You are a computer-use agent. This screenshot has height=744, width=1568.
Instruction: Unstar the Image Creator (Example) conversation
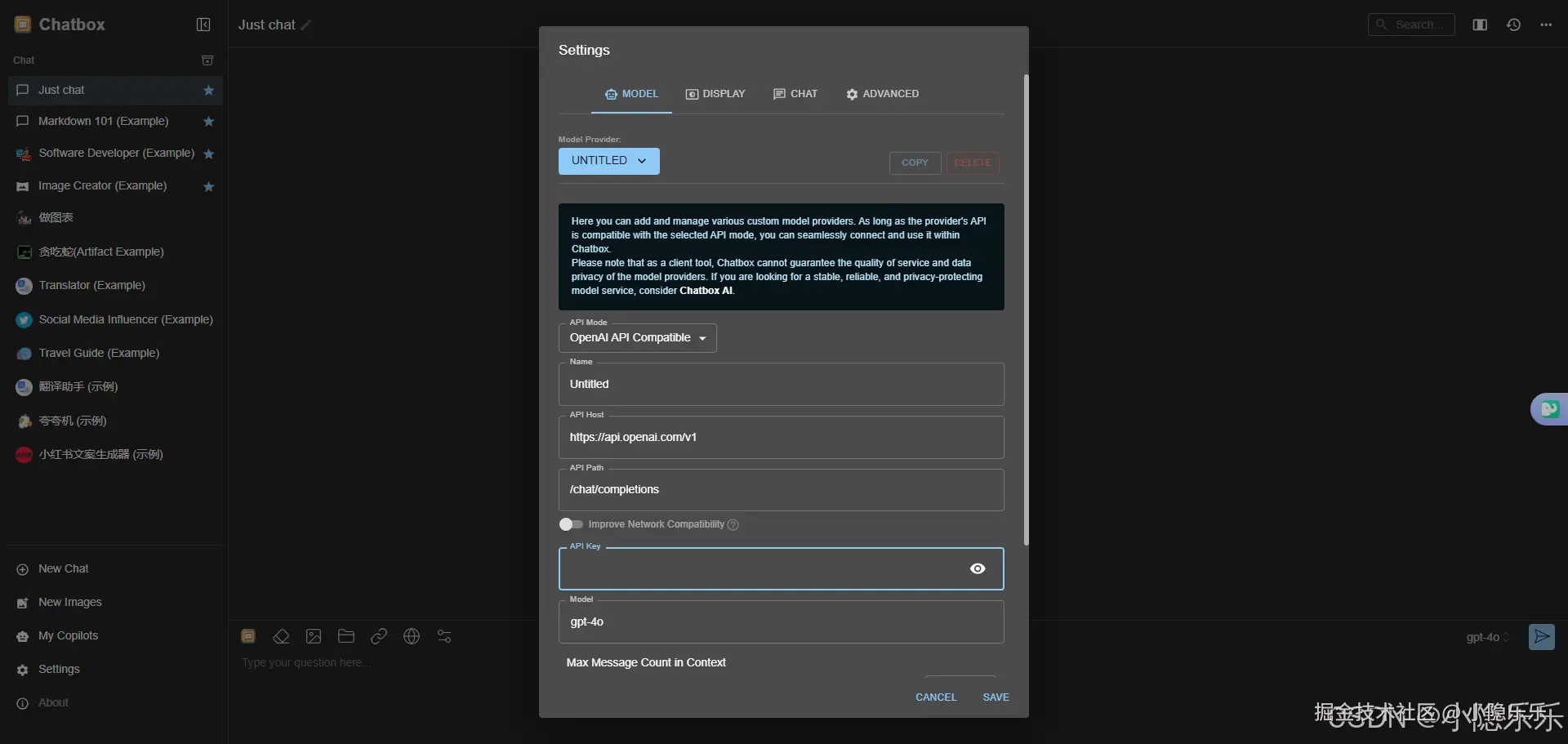tap(208, 186)
